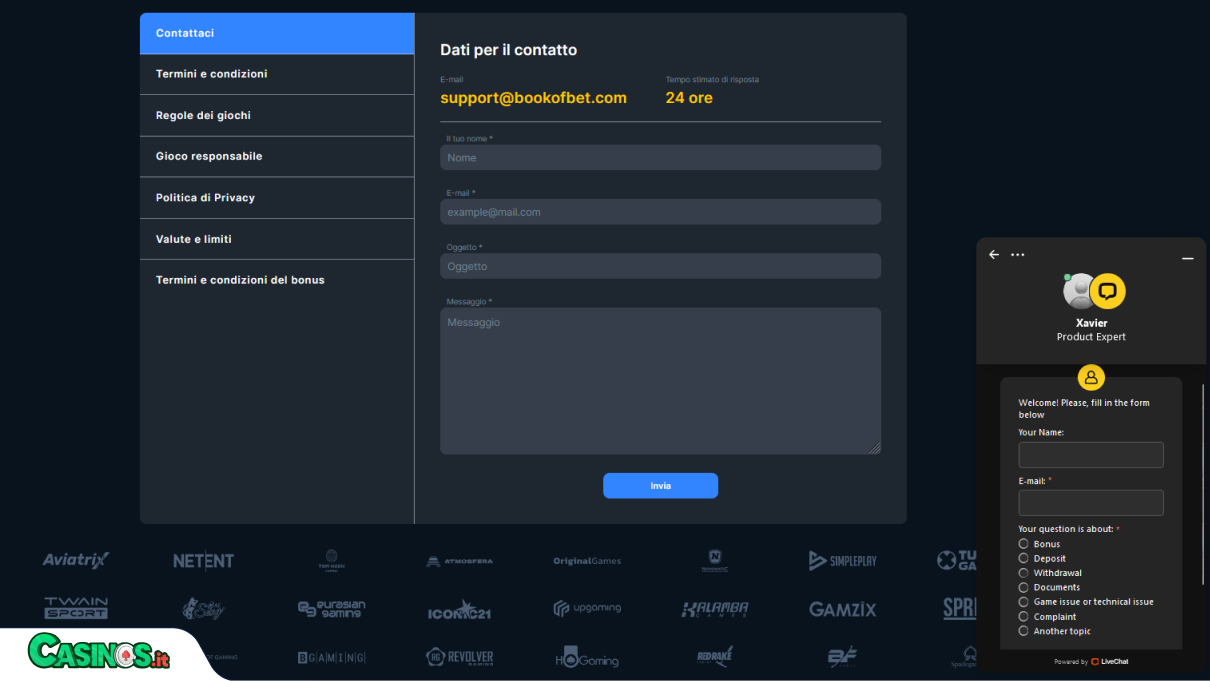This screenshot has height=681, width=1210.
Task: Select the Documents question option
Action: pos(1023,587)
